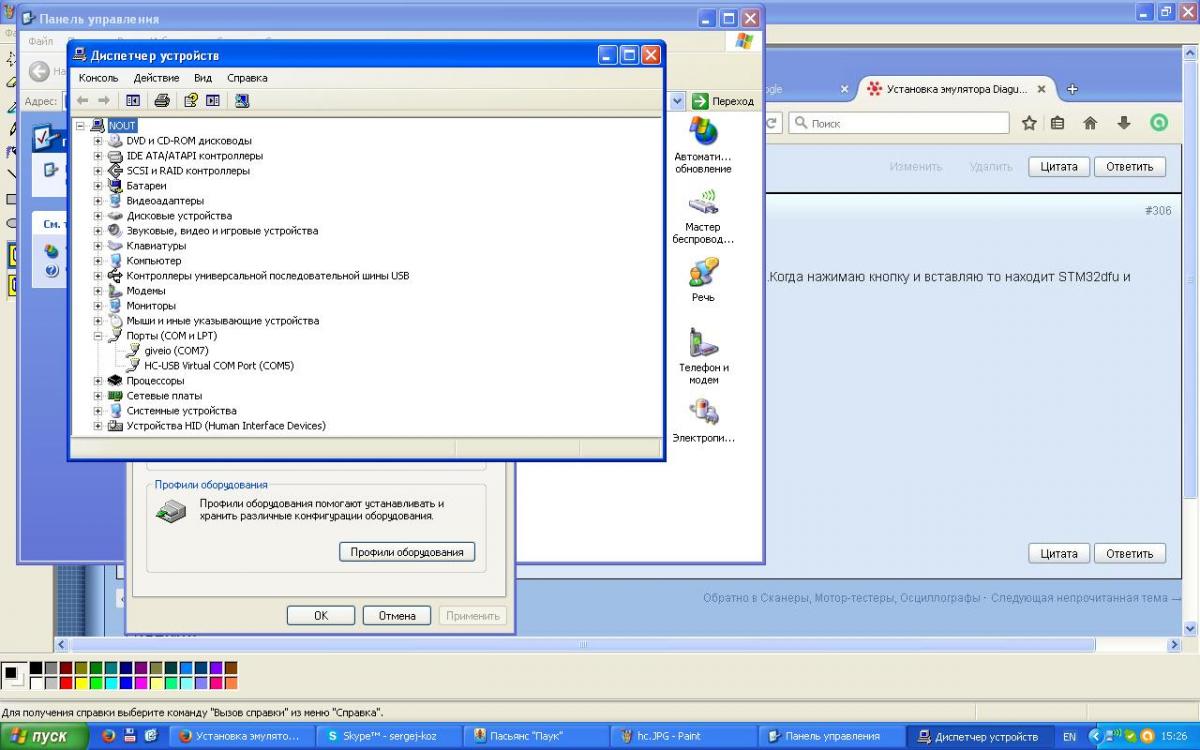
Task: Open the Автомати... обновление Control Panel icon
Action: click(x=703, y=146)
